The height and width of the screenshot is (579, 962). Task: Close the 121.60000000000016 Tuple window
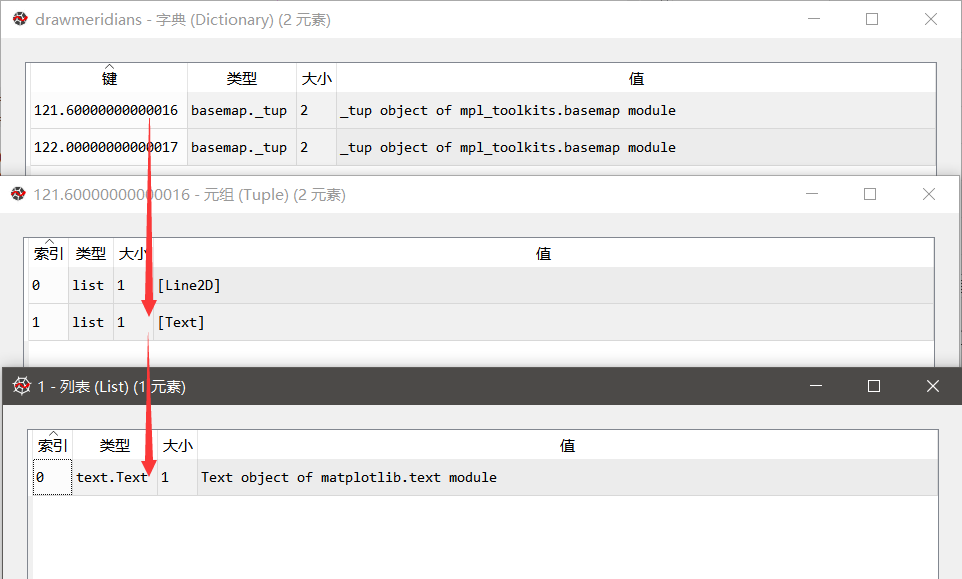929,194
